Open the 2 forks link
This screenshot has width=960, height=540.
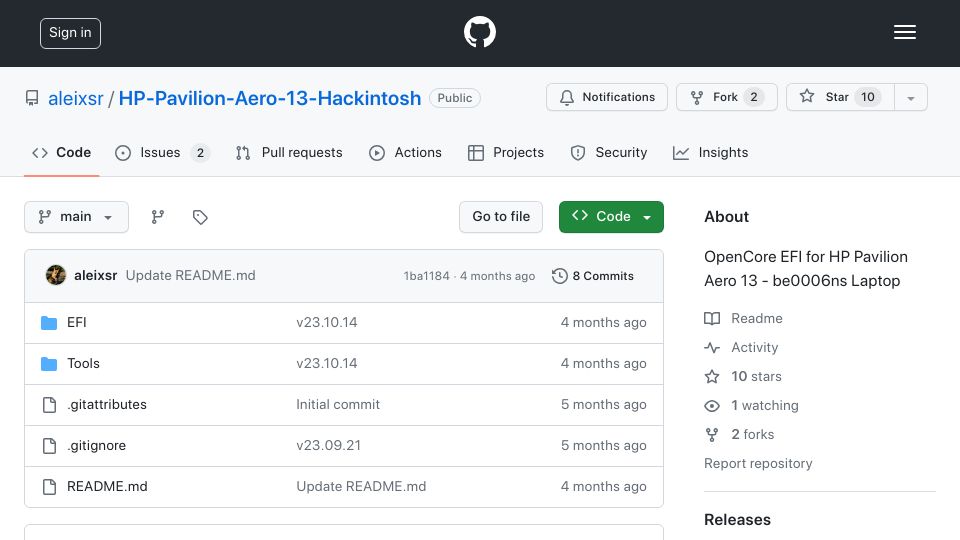pyautogui.click(x=740, y=435)
